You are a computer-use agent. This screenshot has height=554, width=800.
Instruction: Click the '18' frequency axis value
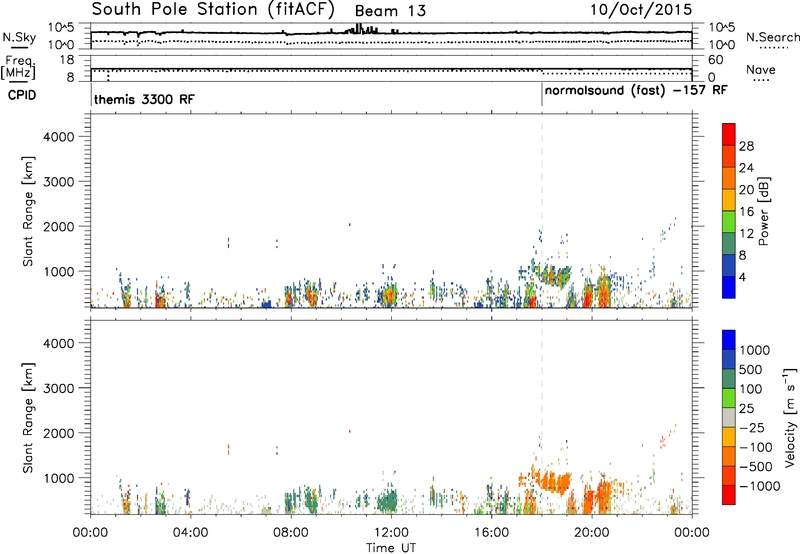(67, 59)
